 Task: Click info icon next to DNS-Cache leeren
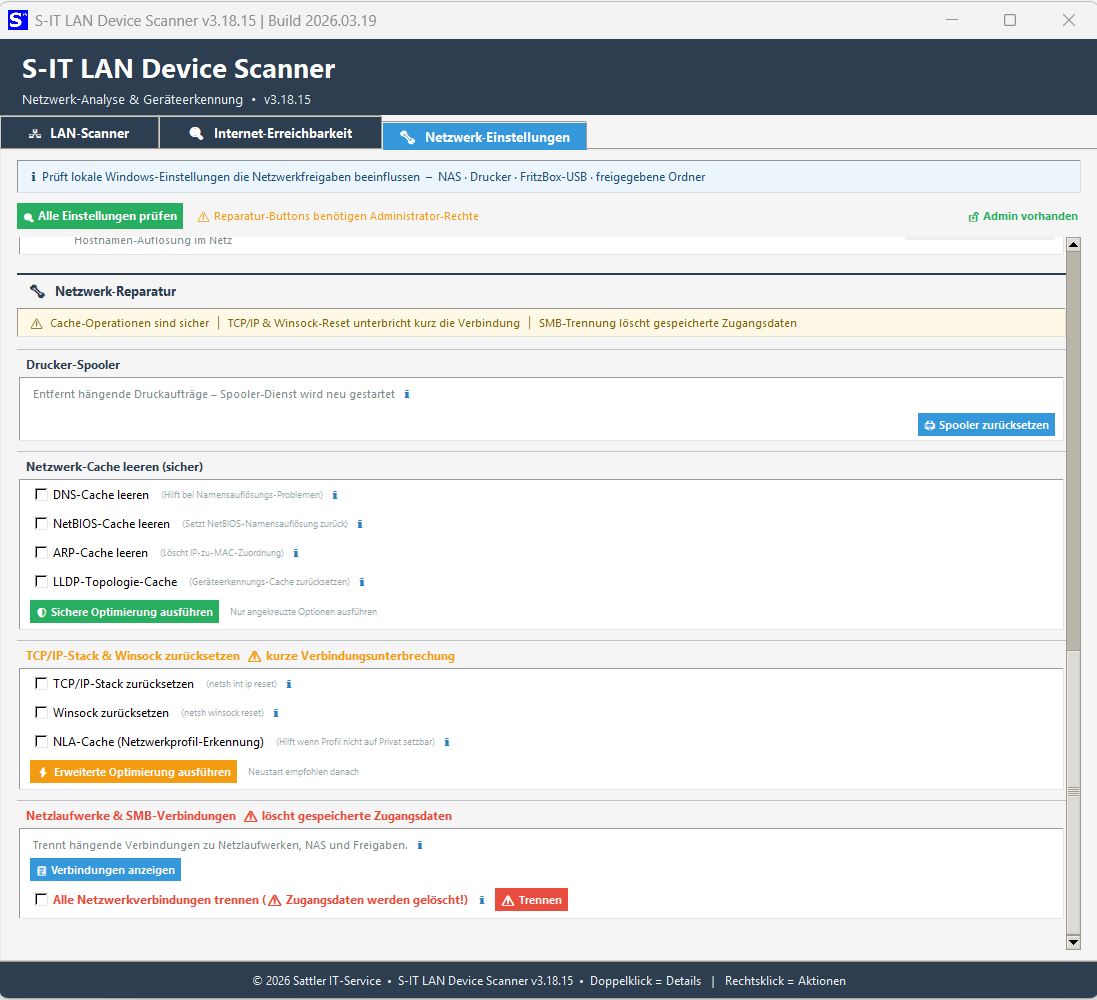coord(335,495)
